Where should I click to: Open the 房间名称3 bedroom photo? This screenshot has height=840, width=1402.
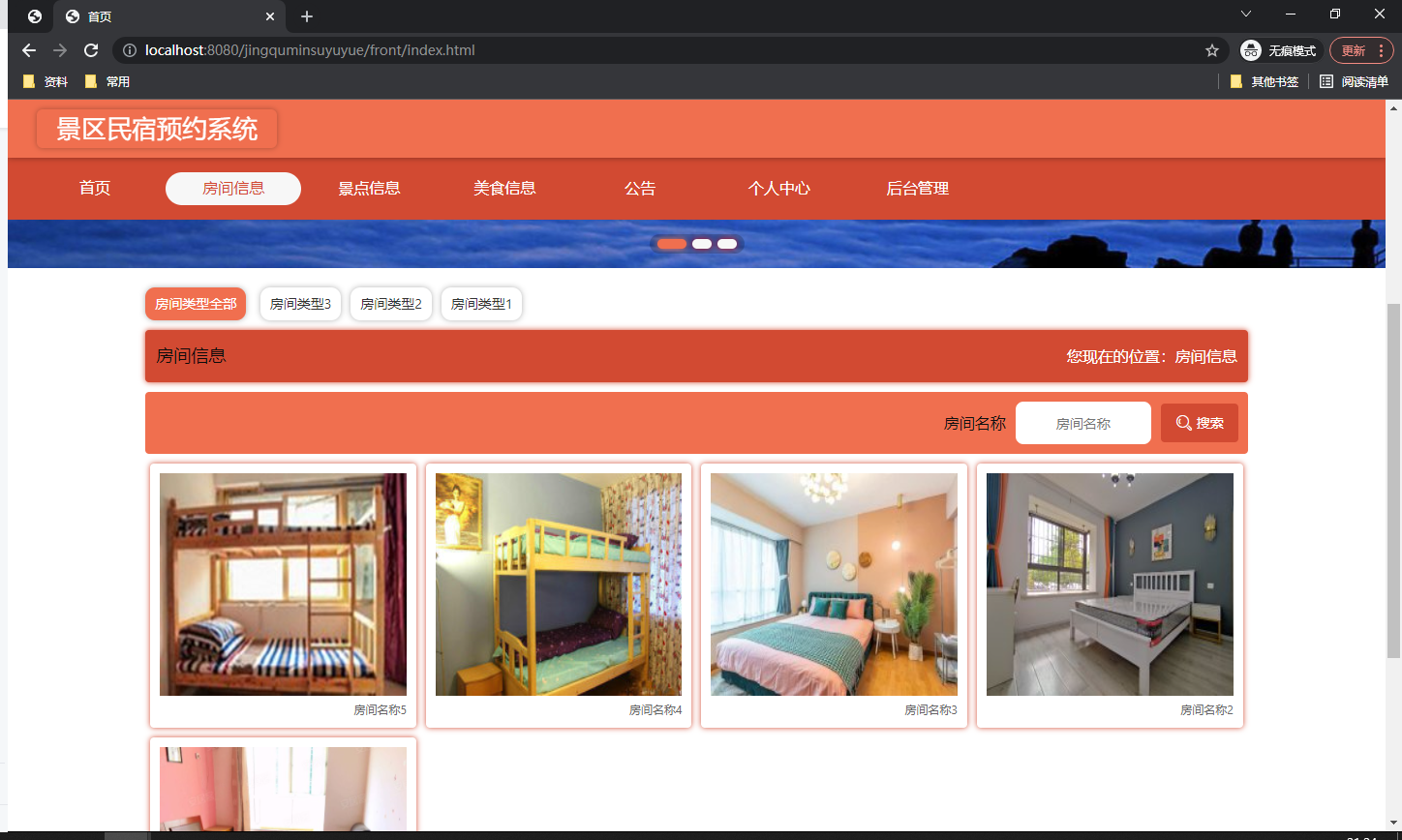[x=834, y=585]
